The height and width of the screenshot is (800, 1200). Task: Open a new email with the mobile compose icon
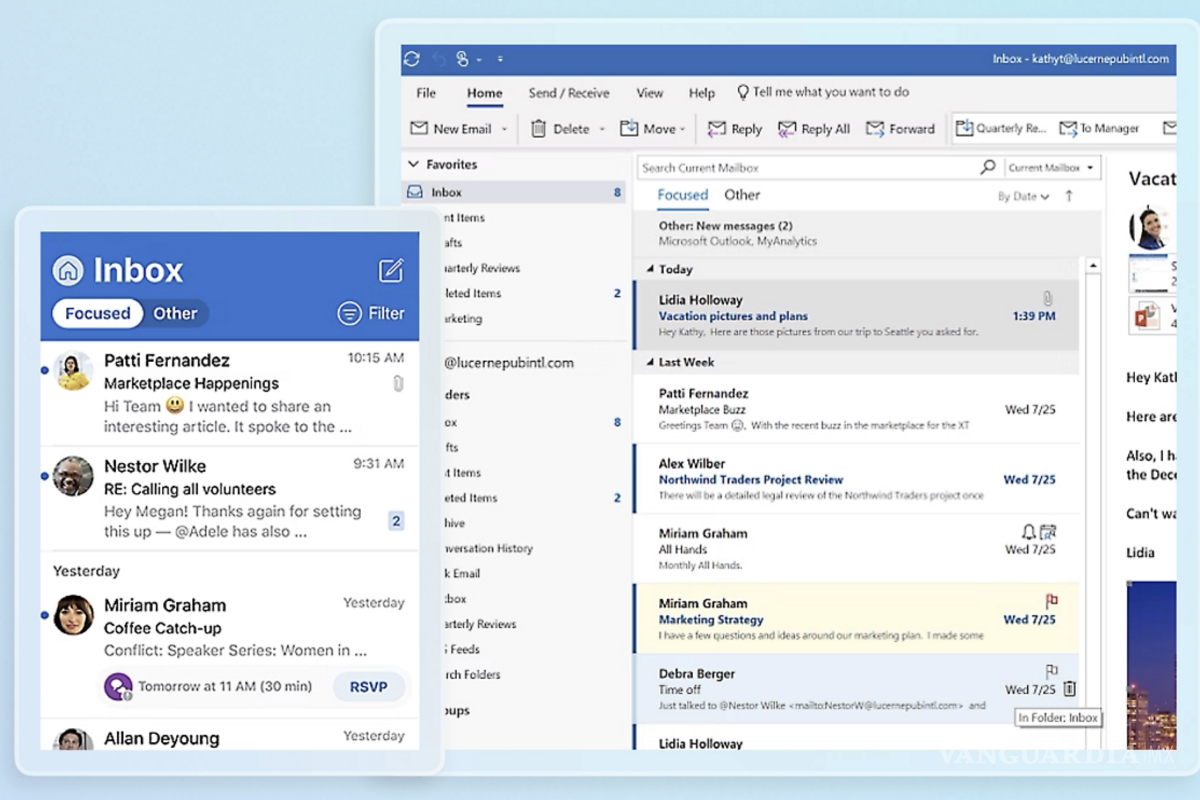pos(390,270)
